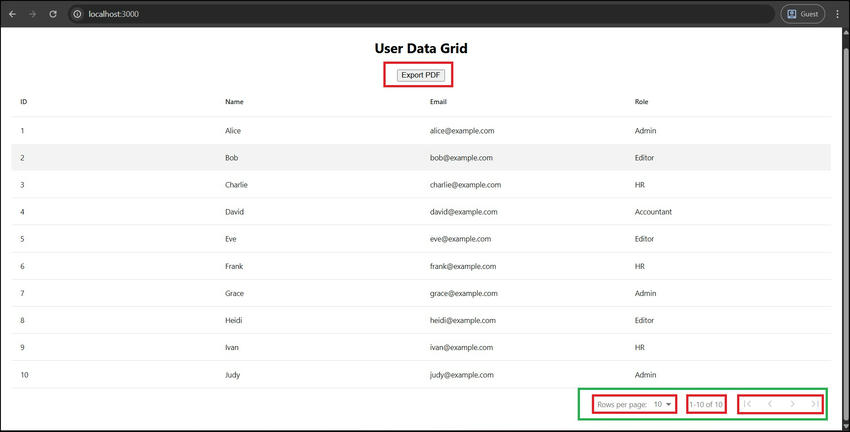Sort by the Email column header
This screenshot has height=432, width=850.
point(440,102)
